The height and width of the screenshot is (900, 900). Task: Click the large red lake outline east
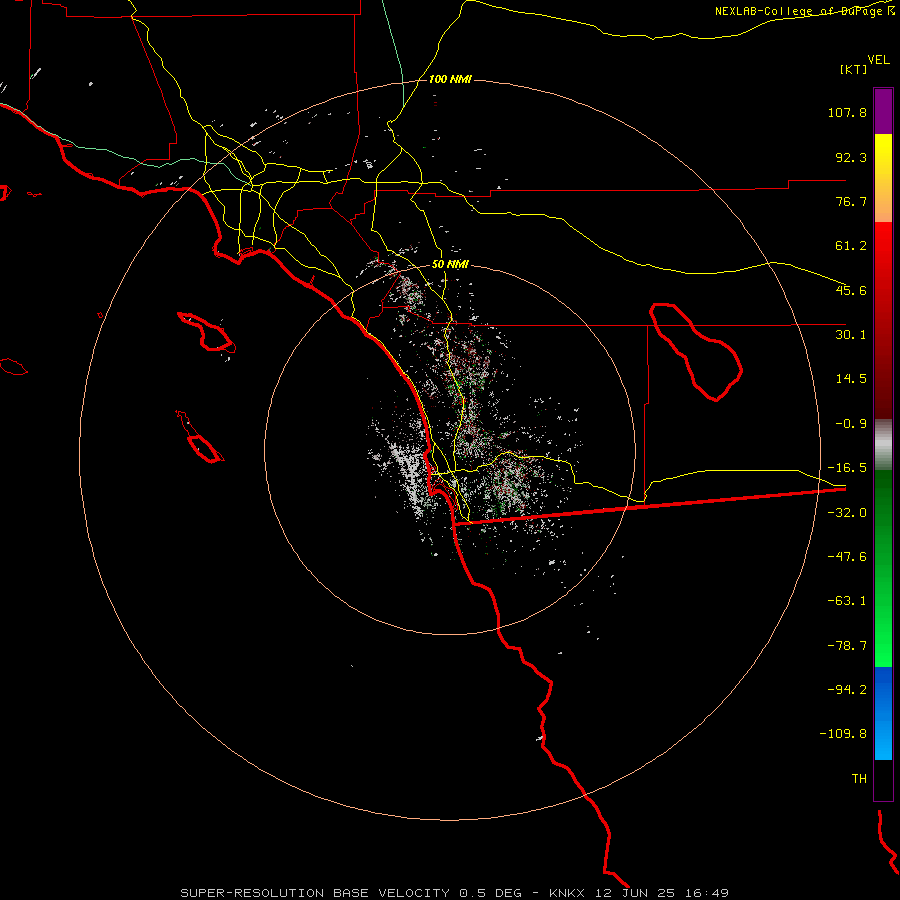coord(696,351)
